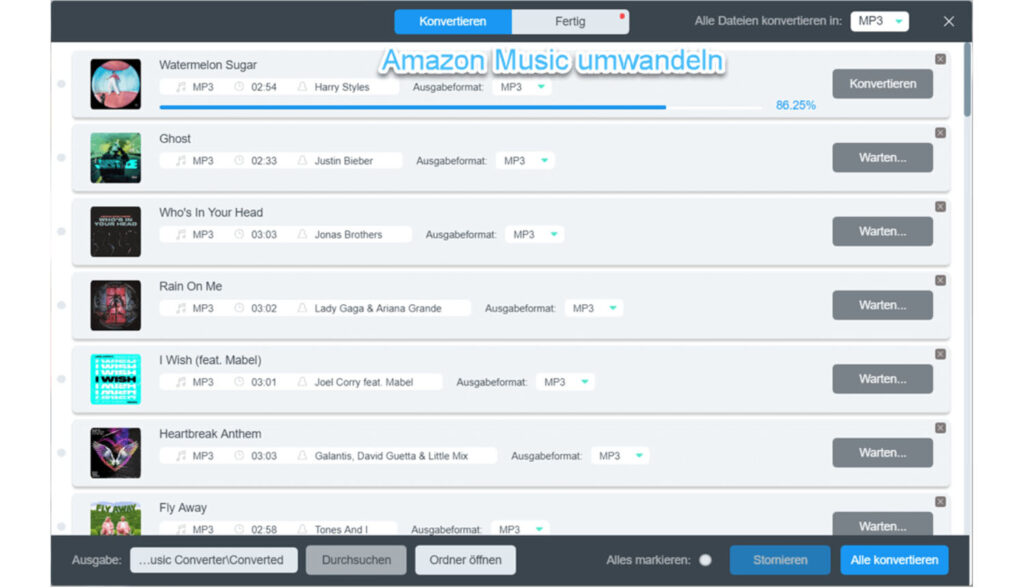This screenshot has width=1024, height=588.
Task: Click Justin Bieber artist name
Action: pos(344,161)
